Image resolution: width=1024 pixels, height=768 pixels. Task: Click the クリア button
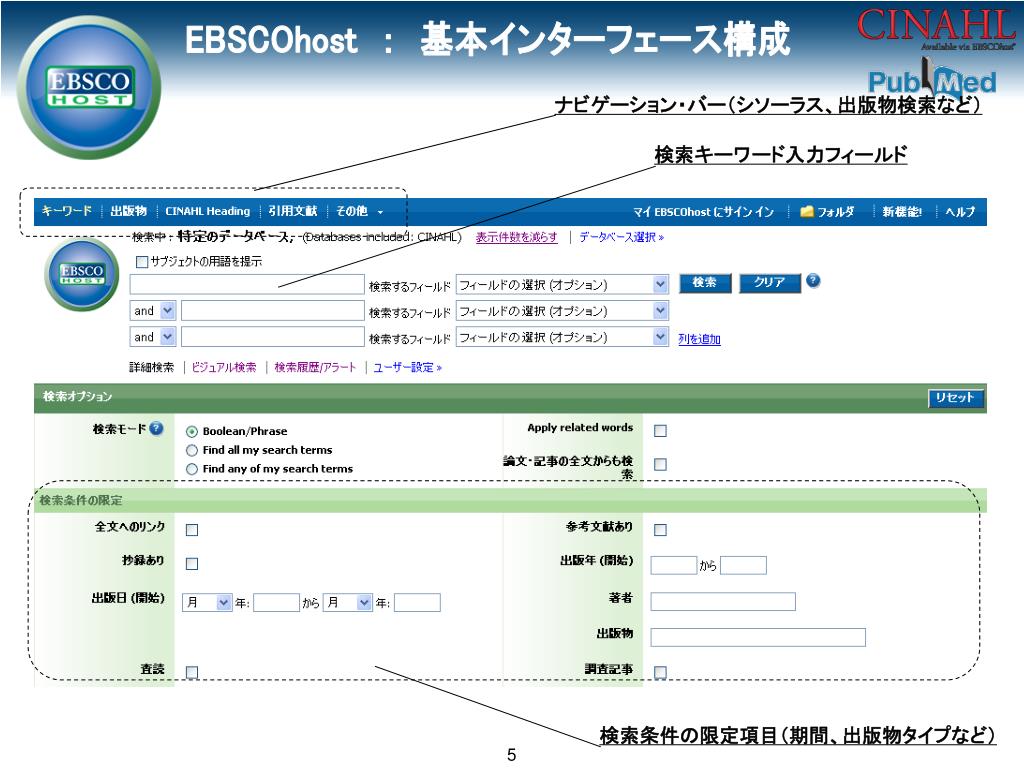coord(769,282)
